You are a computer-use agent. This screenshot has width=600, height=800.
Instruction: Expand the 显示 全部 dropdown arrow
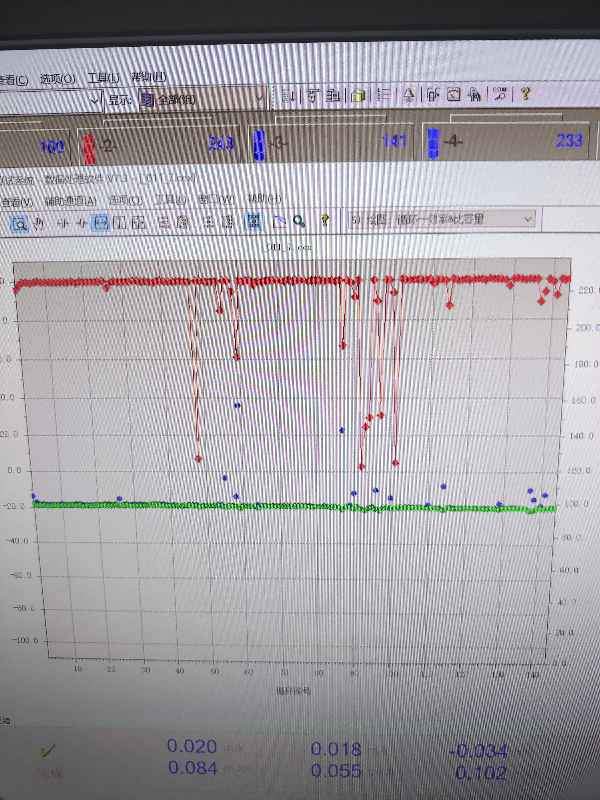pos(260,97)
